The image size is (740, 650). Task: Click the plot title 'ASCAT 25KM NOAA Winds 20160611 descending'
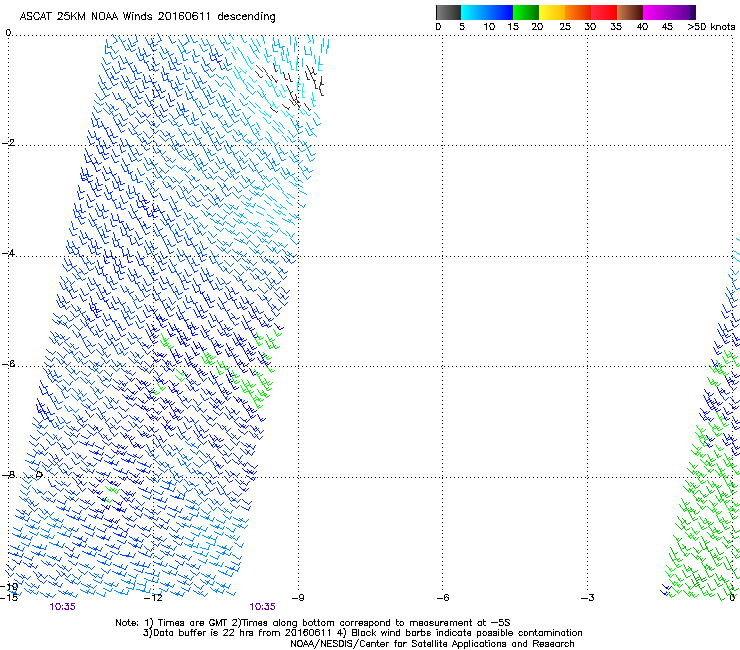coord(147,17)
